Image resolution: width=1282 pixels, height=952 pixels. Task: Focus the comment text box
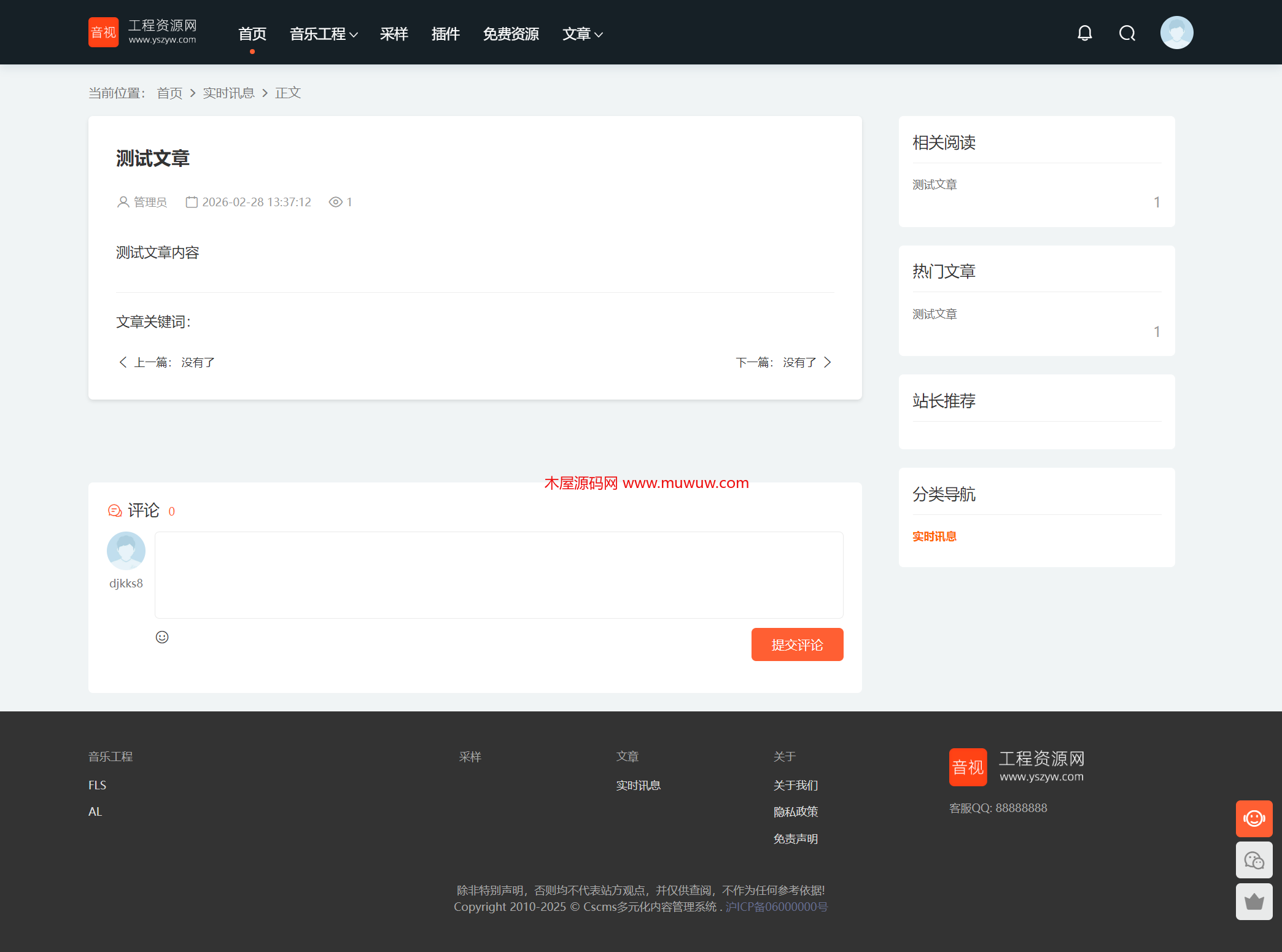(499, 575)
